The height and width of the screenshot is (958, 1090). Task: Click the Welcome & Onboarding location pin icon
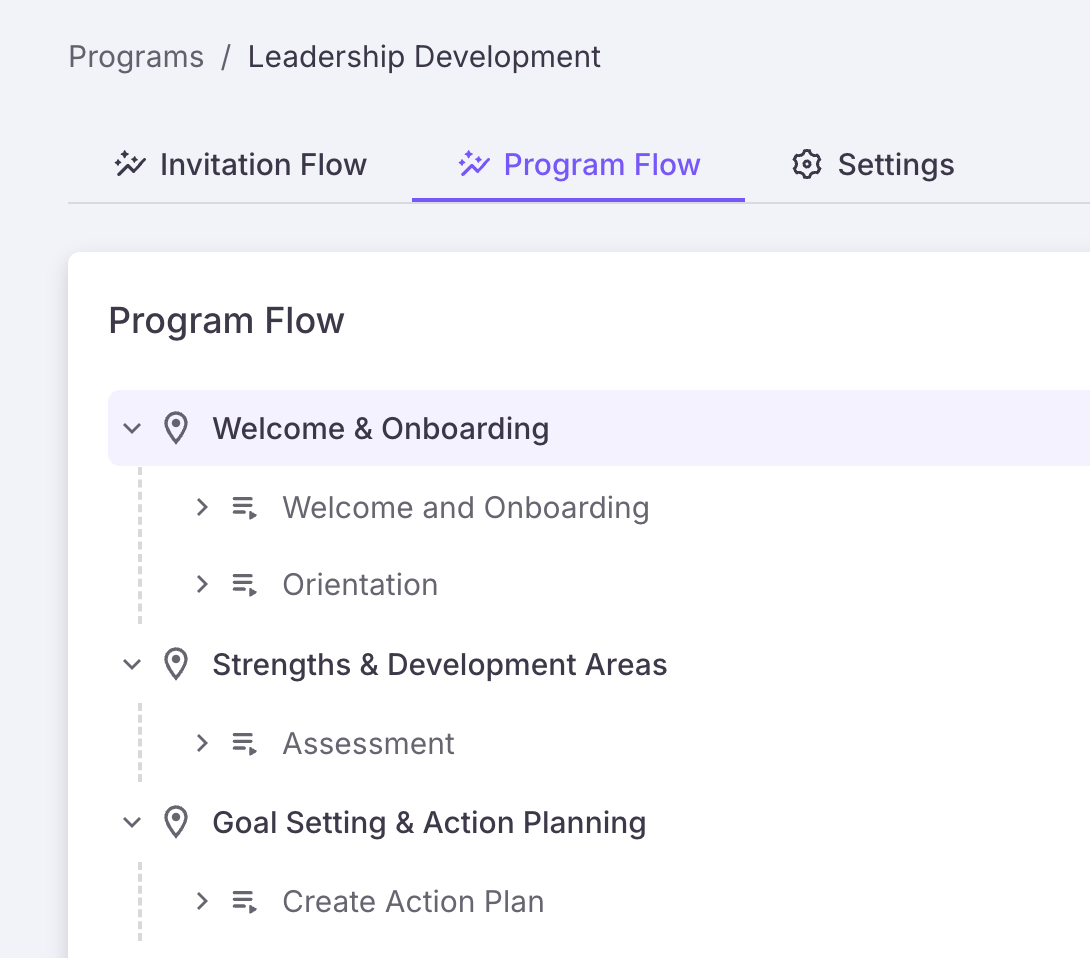pyautogui.click(x=176, y=429)
